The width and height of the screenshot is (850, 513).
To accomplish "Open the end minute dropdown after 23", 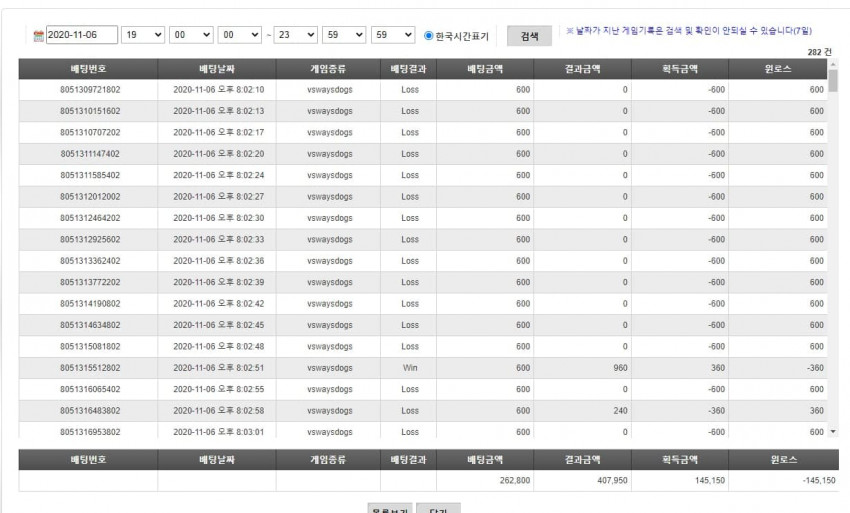I will click(344, 35).
